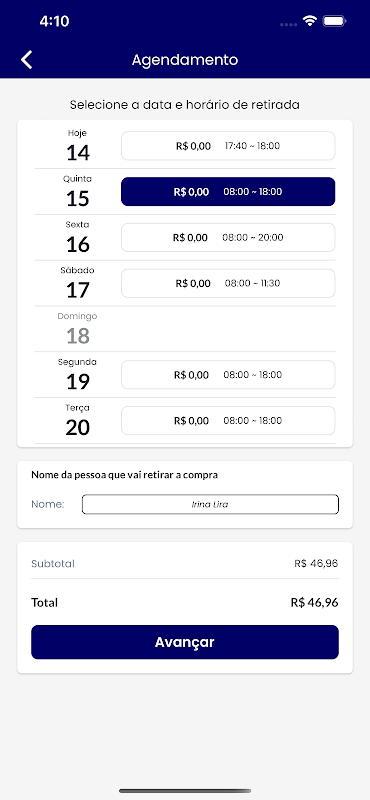Choose Terça 20 pickup time slot

(228, 420)
